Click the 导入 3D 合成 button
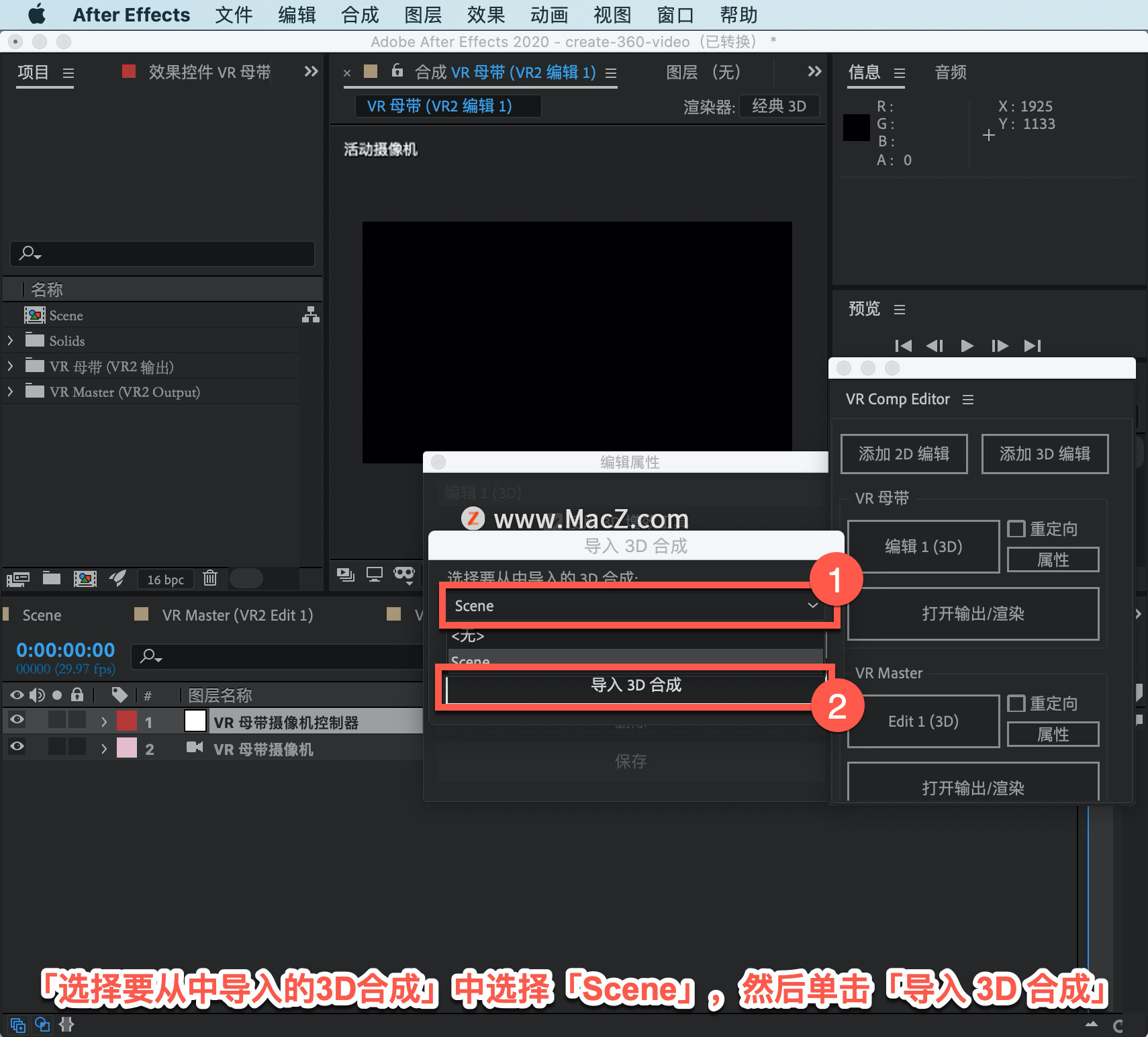 click(636, 685)
